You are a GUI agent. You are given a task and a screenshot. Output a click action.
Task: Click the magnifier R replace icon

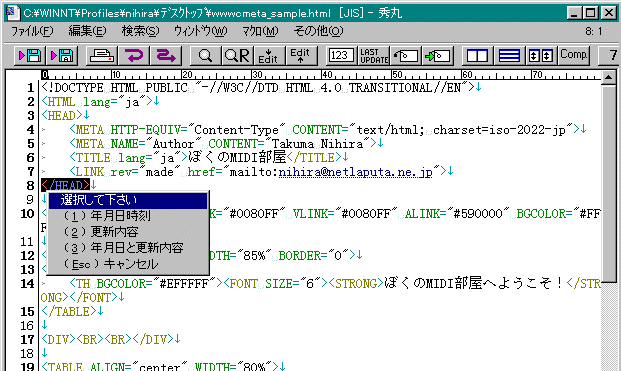click(x=237, y=55)
